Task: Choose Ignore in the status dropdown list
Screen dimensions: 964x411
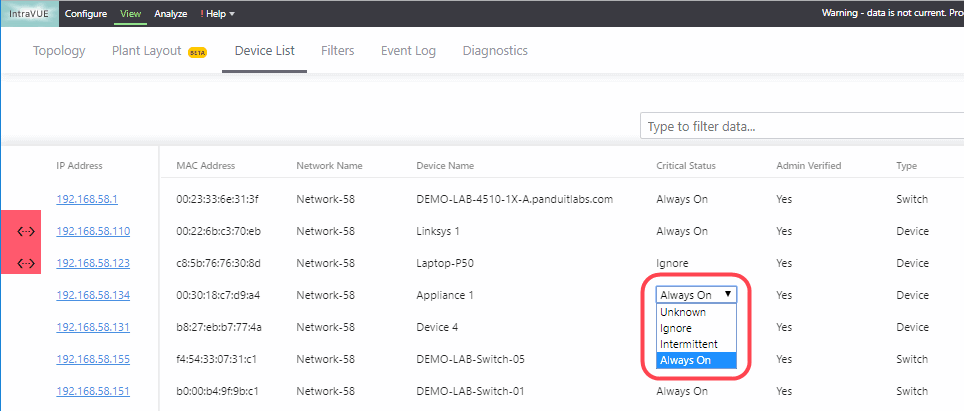Action: coord(696,328)
